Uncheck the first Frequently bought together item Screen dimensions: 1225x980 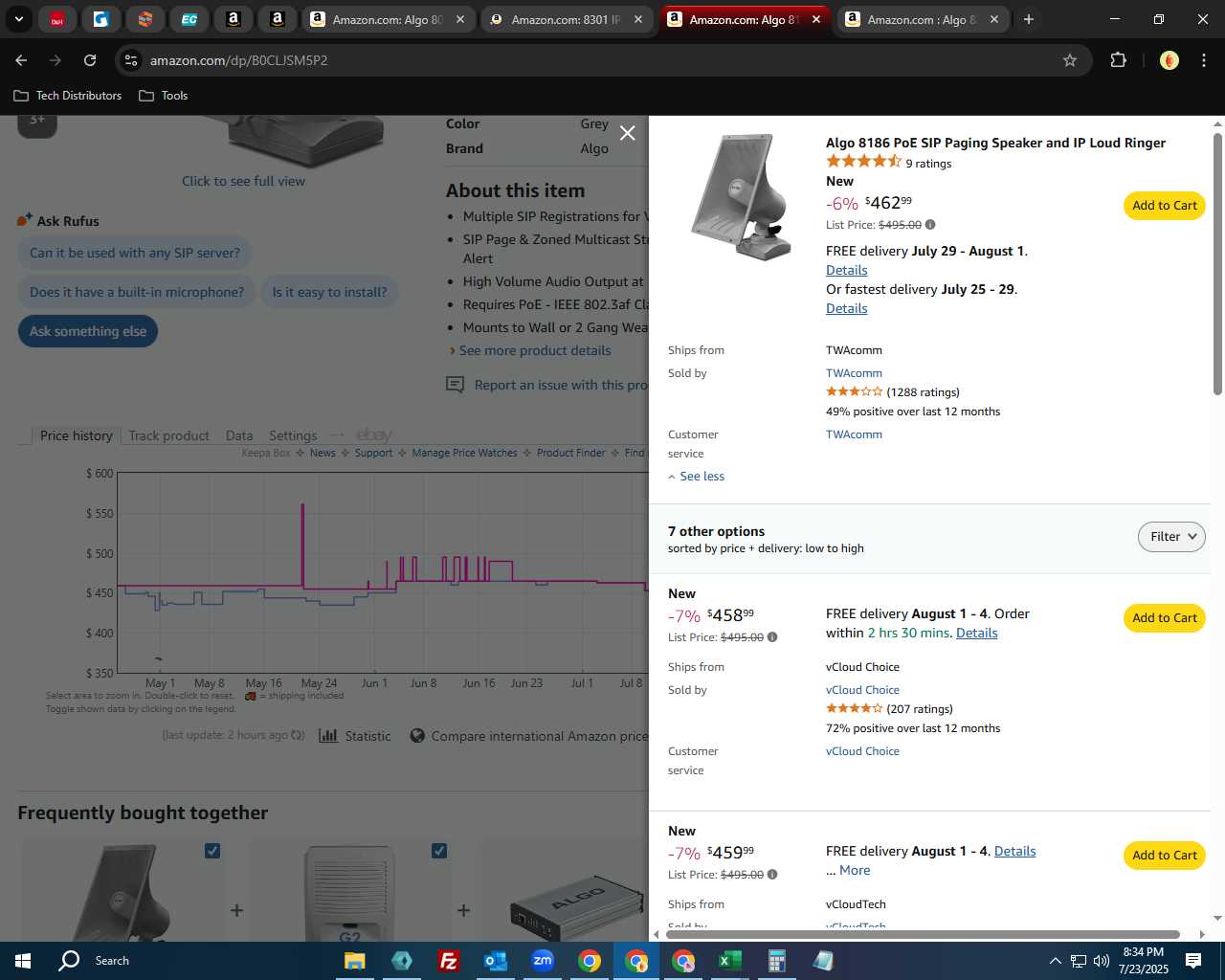point(212,851)
